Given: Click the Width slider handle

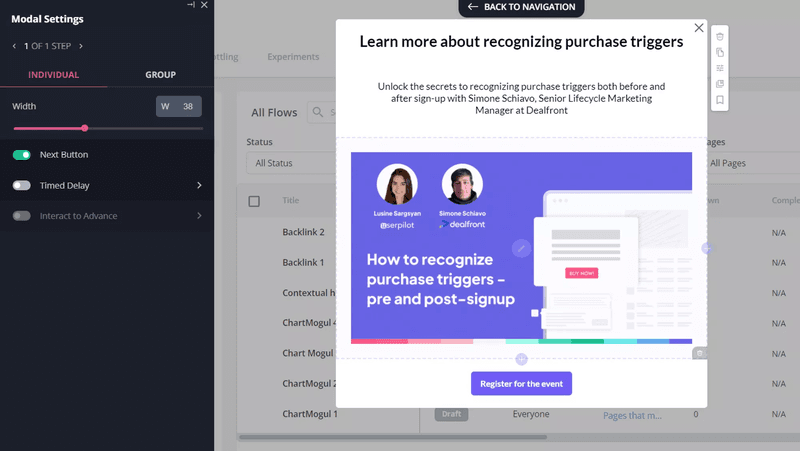Looking at the screenshot, I should pyautogui.click(x=84, y=128).
